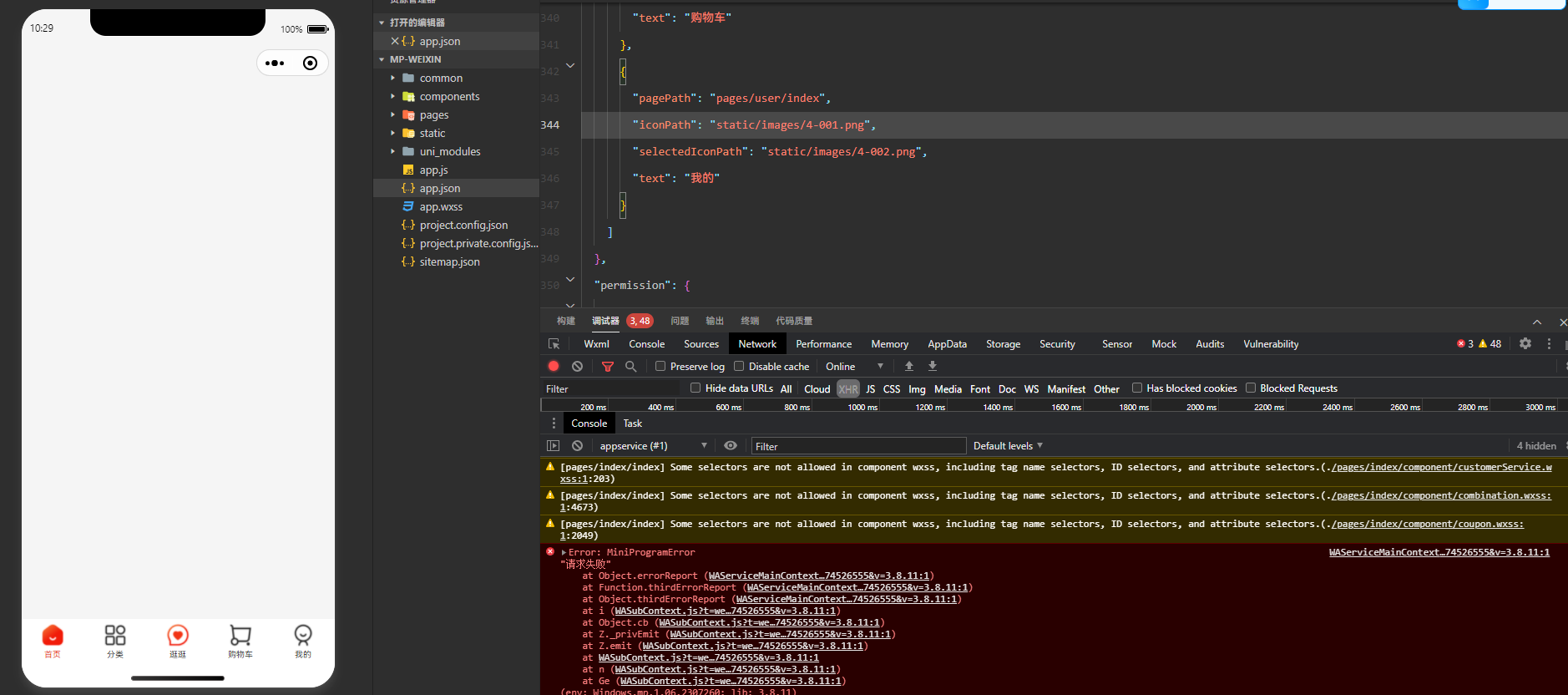Activate the element inspector picker icon

554,344
